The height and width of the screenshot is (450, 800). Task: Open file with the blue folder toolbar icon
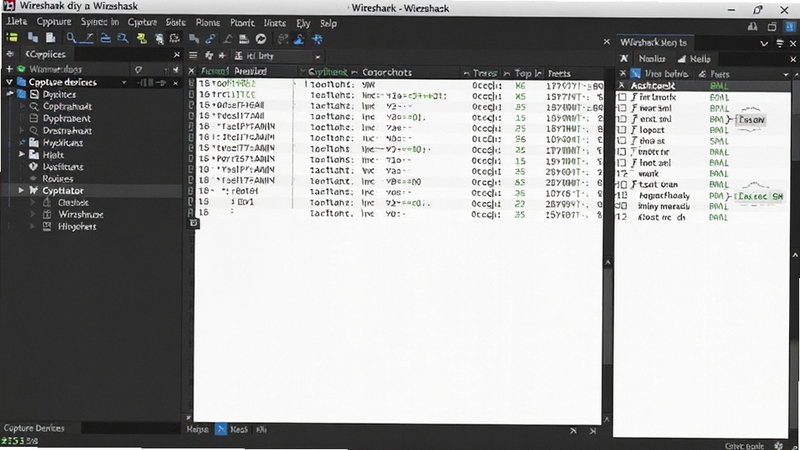tap(105, 38)
